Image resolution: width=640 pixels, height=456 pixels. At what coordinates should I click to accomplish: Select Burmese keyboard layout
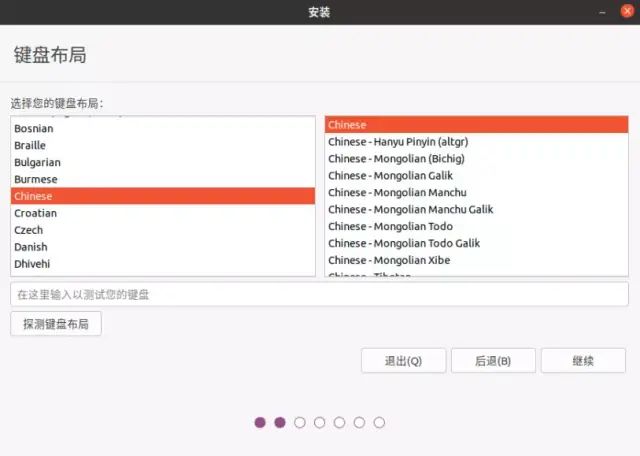pyautogui.click(x=36, y=180)
